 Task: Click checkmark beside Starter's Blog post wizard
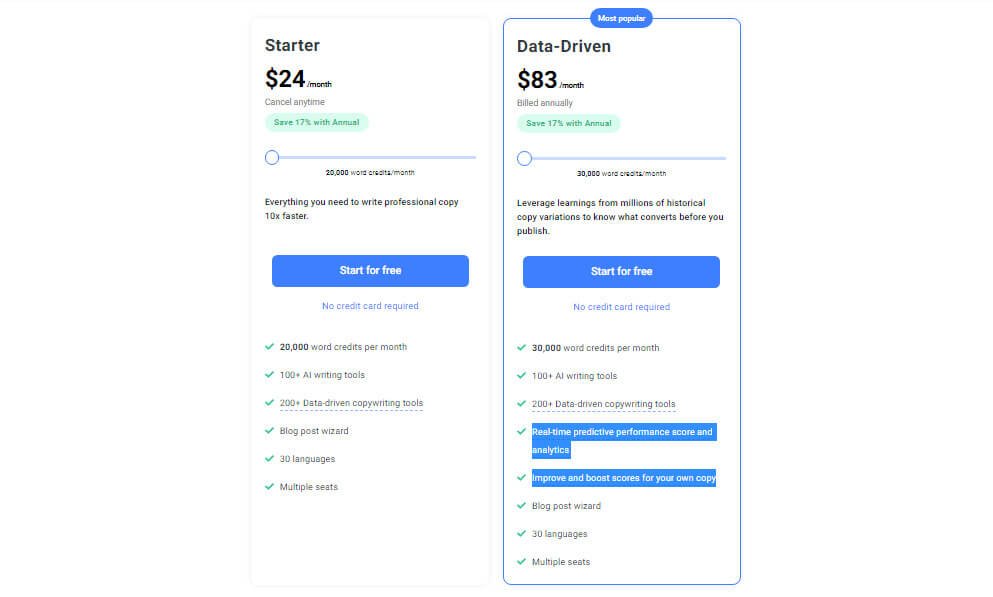[270, 431]
